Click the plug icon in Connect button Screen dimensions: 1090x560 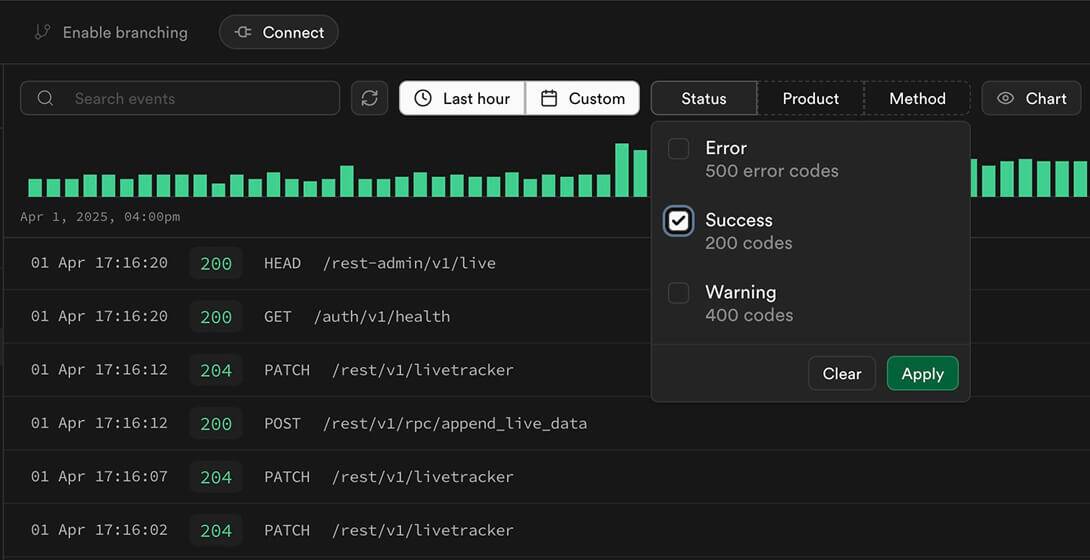click(x=243, y=33)
